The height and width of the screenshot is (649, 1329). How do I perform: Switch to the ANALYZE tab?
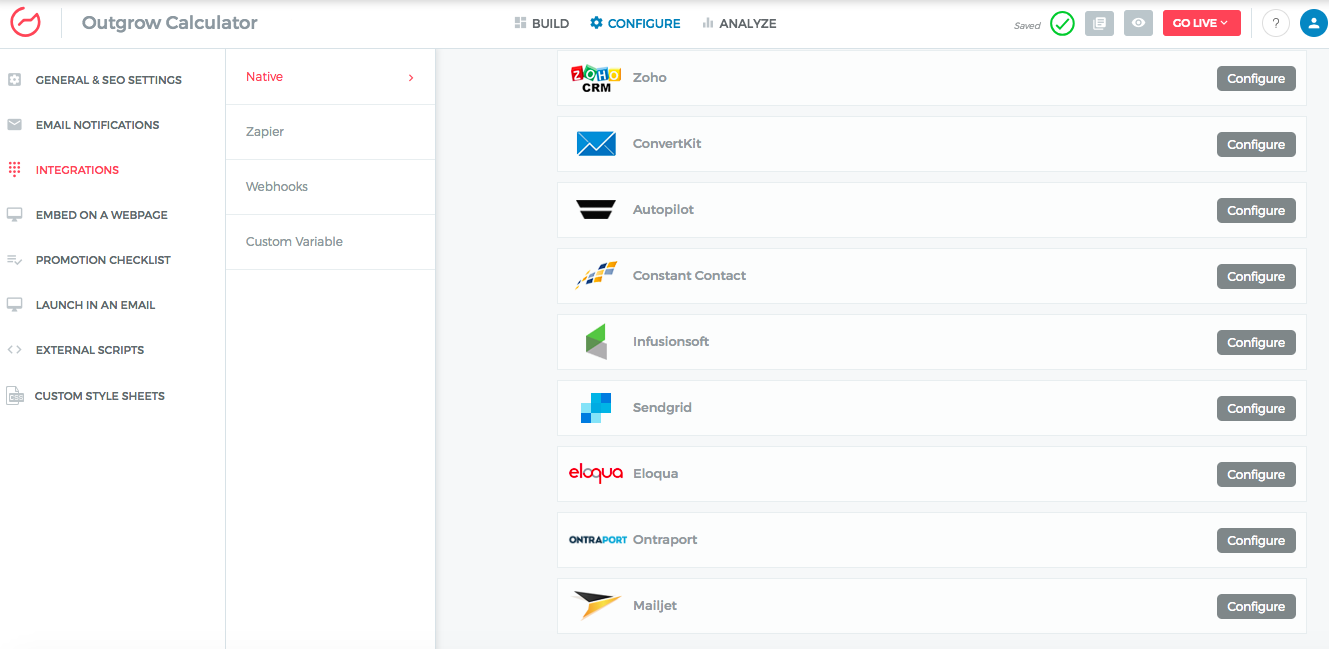(x=739, y=23)
